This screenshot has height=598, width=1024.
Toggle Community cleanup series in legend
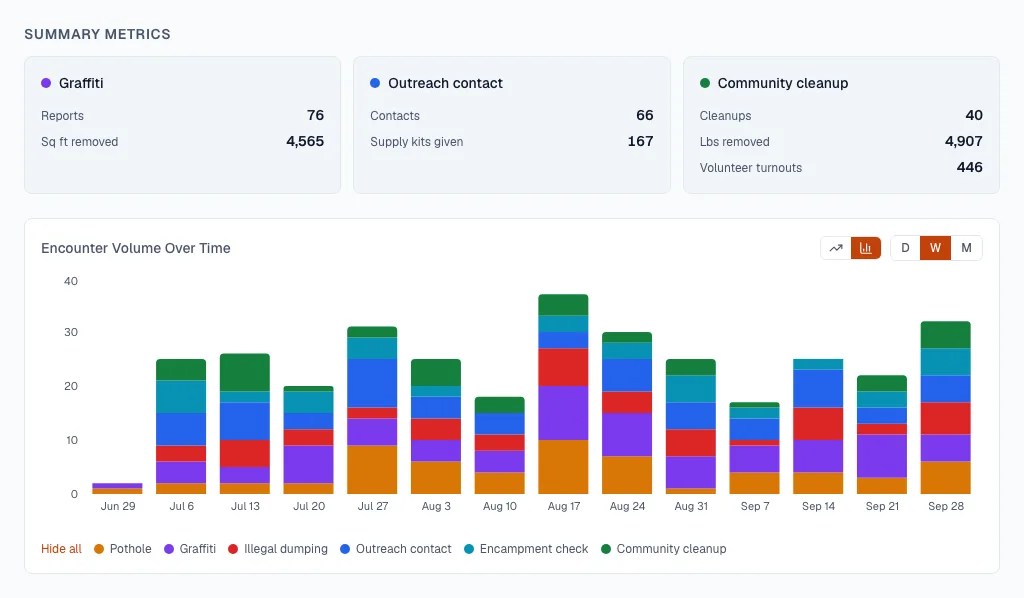point(664,549)
